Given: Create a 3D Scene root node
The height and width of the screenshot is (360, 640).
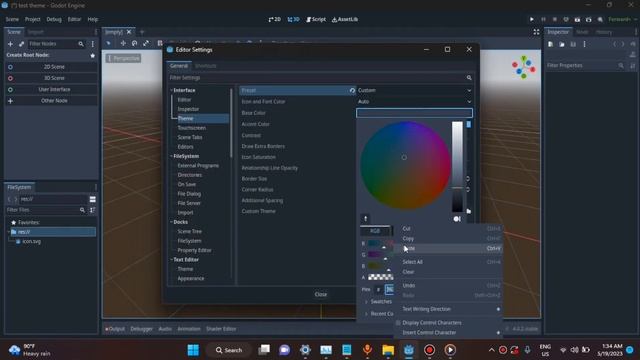Looking at the screenshot, I should coord(51,78).
